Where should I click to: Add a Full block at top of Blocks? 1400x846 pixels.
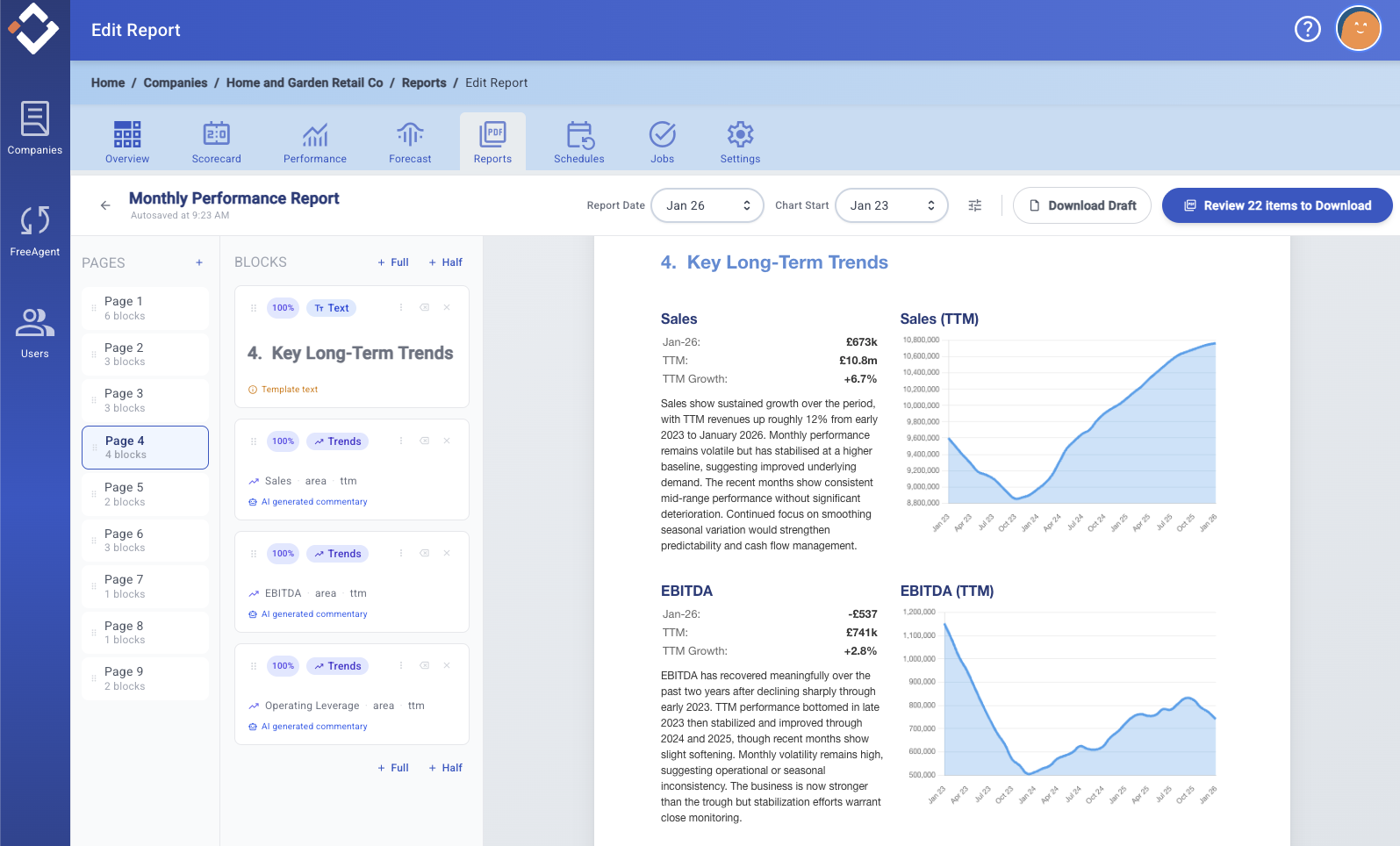click(x=393, y=262)
